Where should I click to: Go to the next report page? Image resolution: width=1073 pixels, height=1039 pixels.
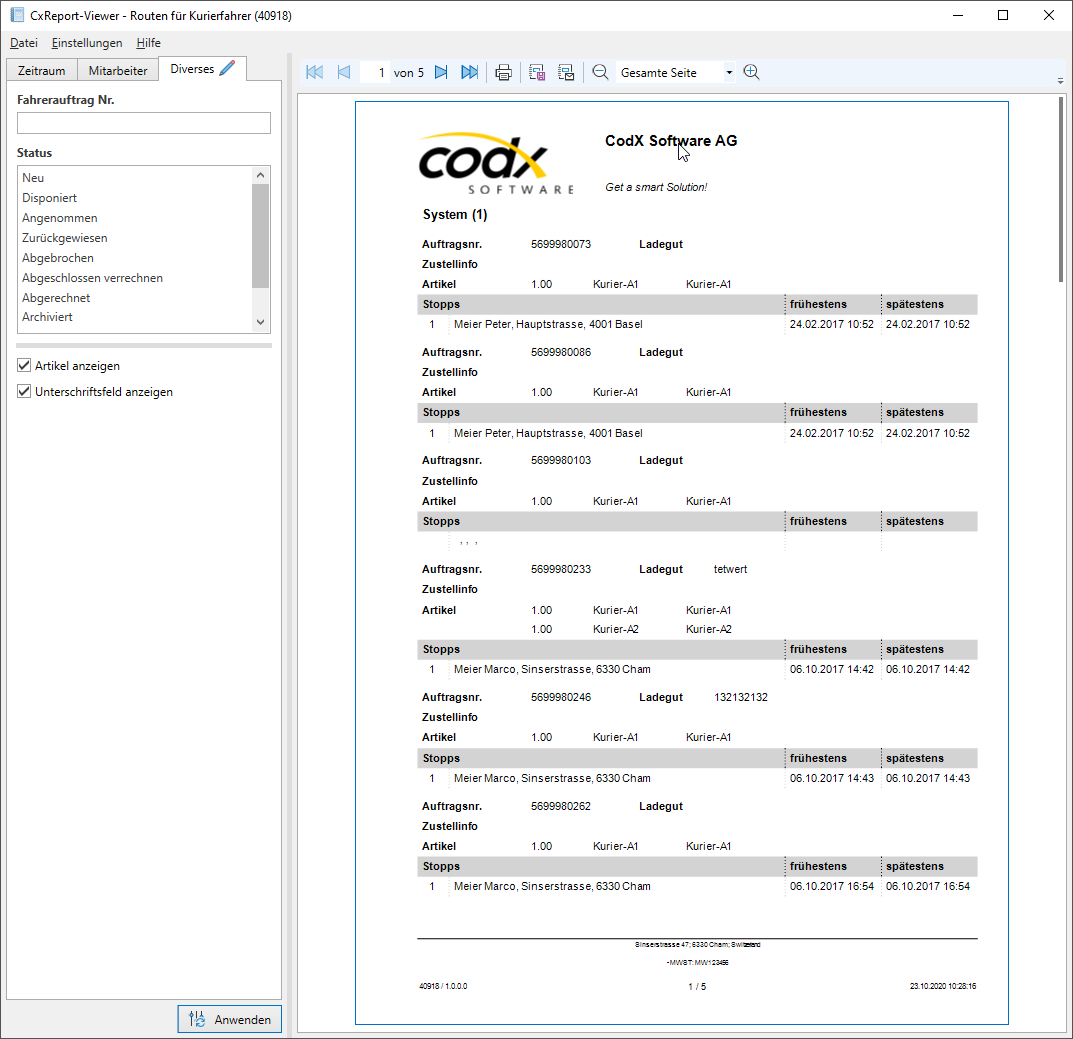(x=441, y=72)
